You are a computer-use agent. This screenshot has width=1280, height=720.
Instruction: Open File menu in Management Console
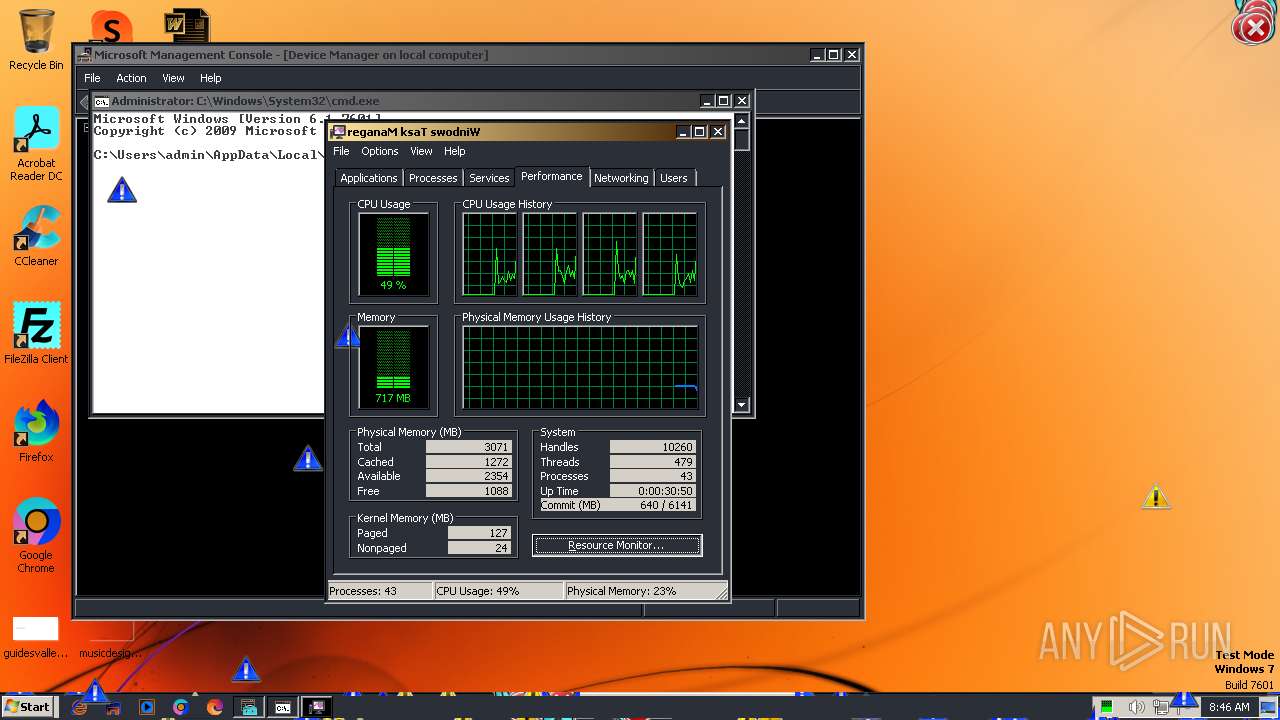(92, 78)
